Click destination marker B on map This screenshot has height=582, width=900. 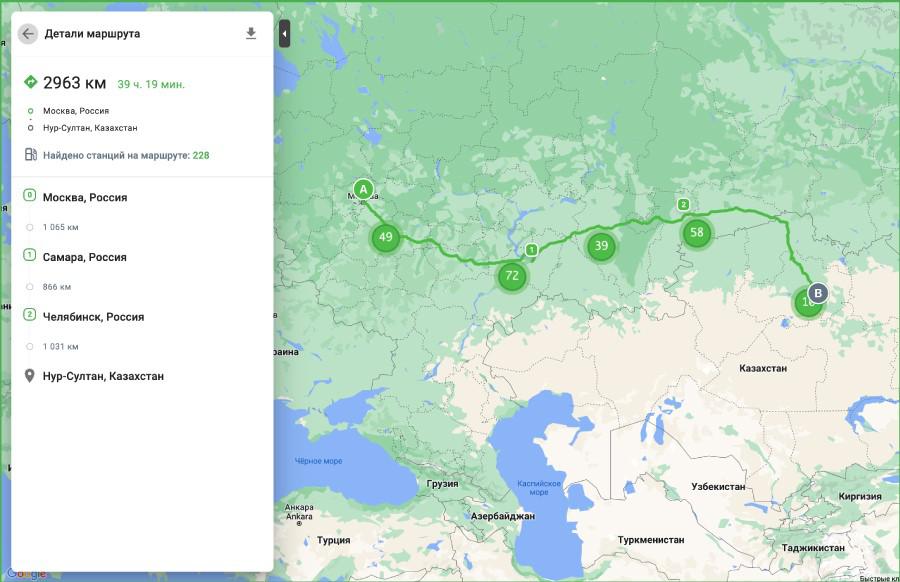(x=818, y=293)
